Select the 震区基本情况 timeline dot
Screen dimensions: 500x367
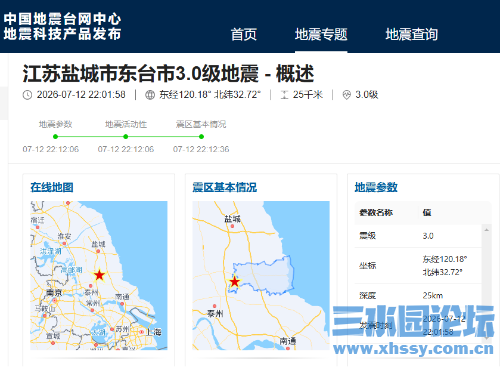[x=201, y=136]
